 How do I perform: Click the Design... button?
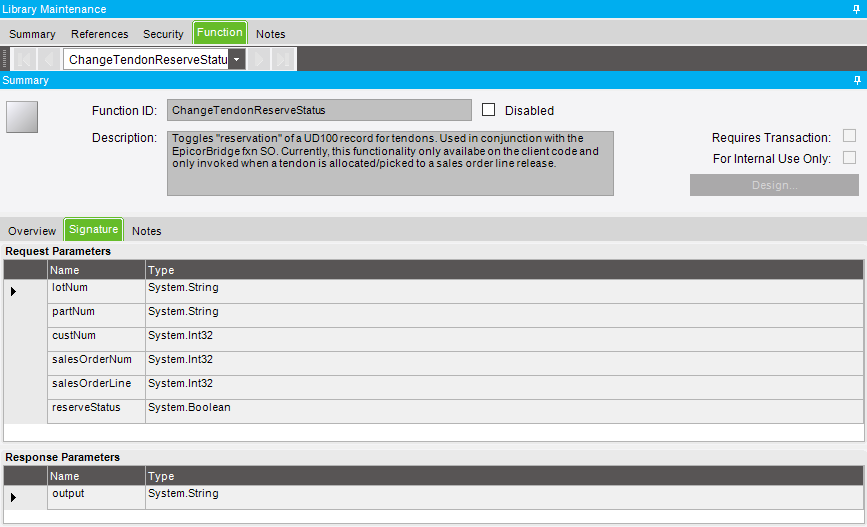[x=774, y=185]
